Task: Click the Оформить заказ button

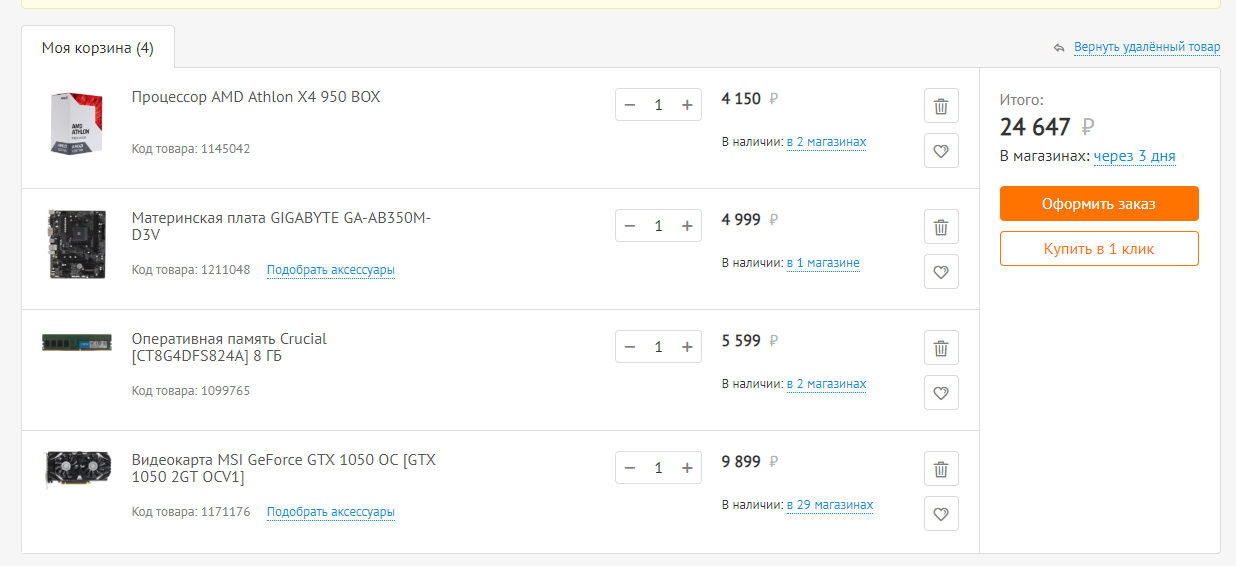Action: pyautogui.click(x=1099, y=204)
